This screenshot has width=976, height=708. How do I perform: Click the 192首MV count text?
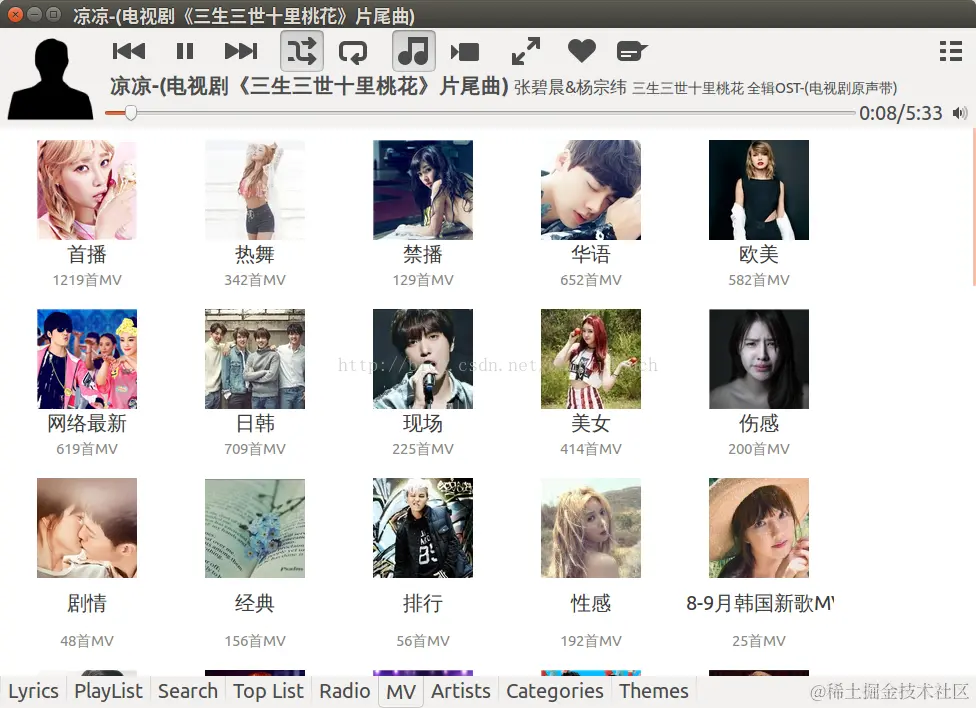591,641
